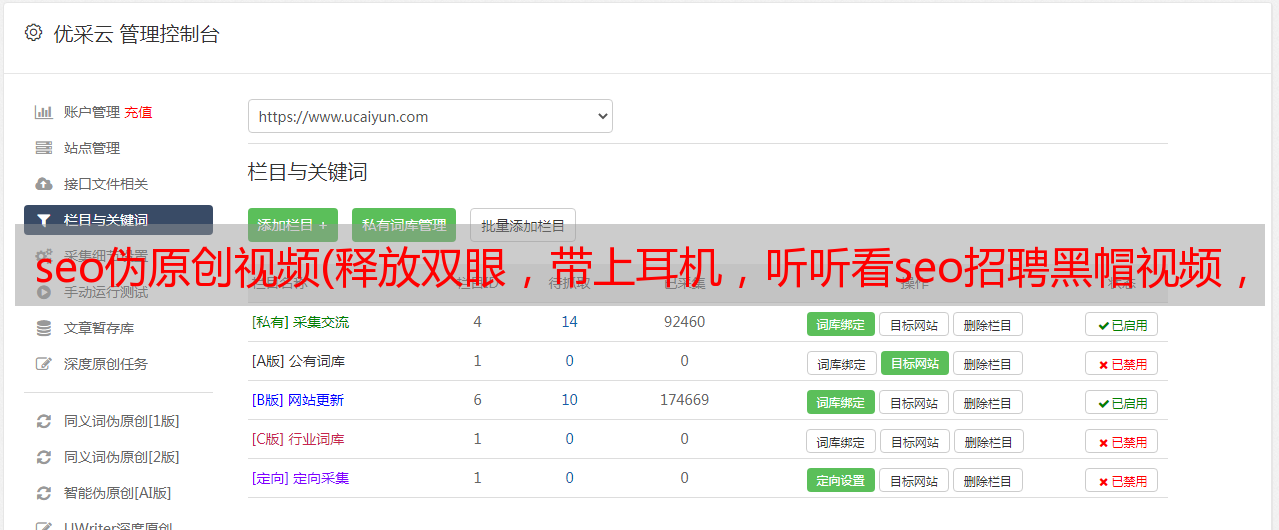1279x530 pixels.
Task: Toggle 已启用 status for 采集交流
Action: (x=1121, y=324)
